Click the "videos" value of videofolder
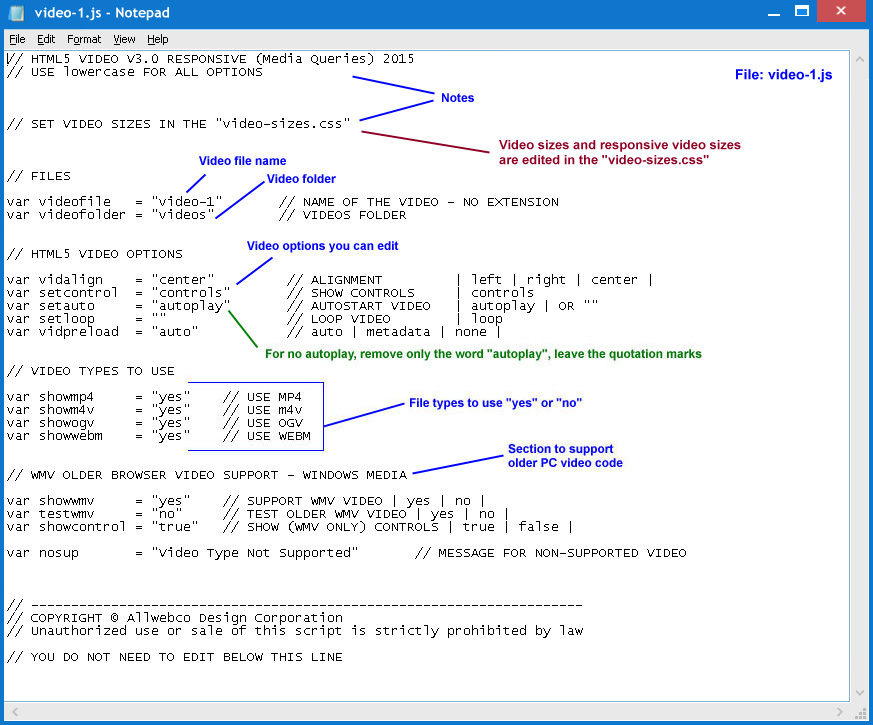The image size is (873, 725). coord(183,215)
